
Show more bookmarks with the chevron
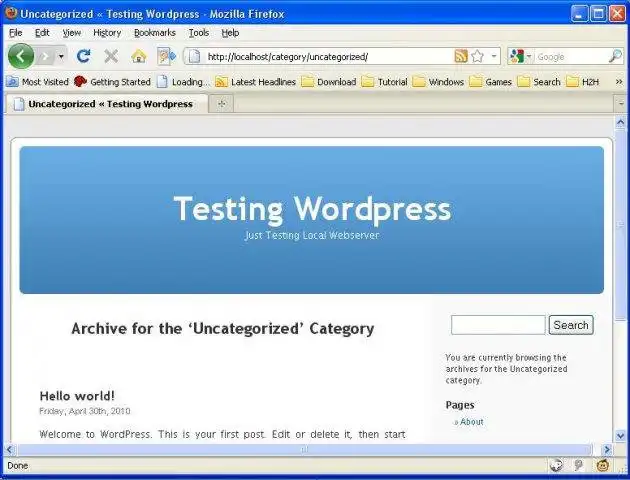[619, 82]
